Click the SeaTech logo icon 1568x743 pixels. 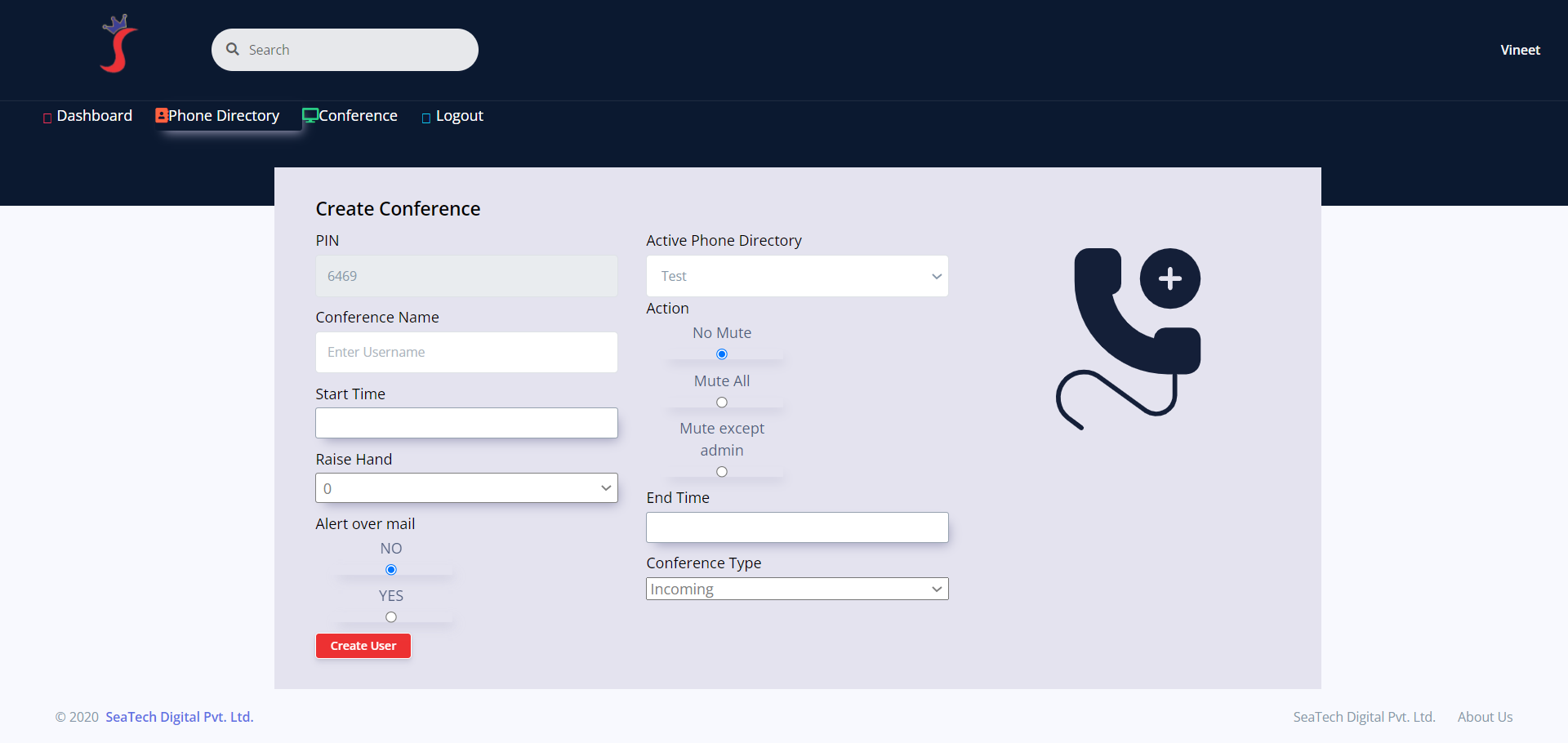[x=118, y=45]
